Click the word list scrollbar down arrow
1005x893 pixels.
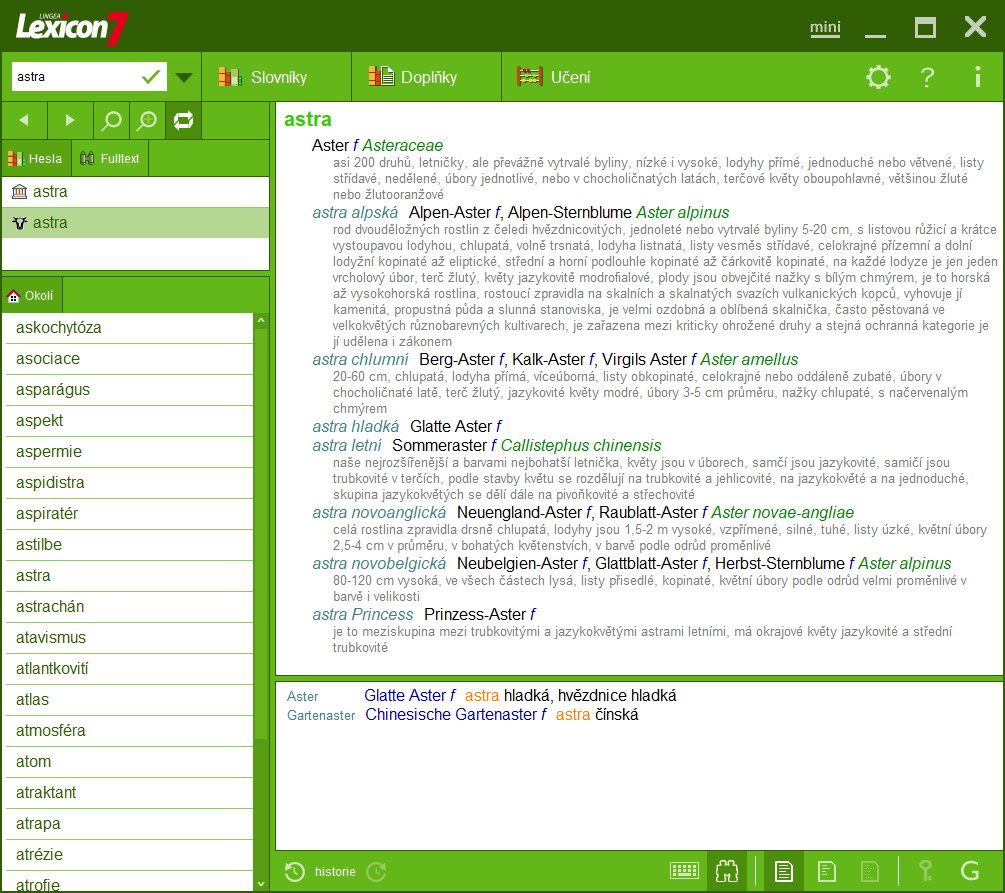click(261, 883)
